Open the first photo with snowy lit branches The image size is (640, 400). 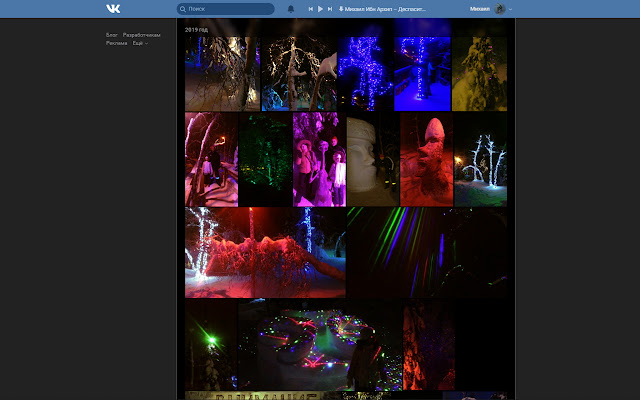pos(222,74)
